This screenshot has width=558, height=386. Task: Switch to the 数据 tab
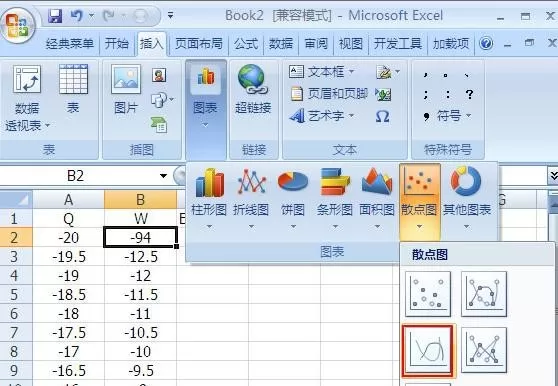pos(281,44)
